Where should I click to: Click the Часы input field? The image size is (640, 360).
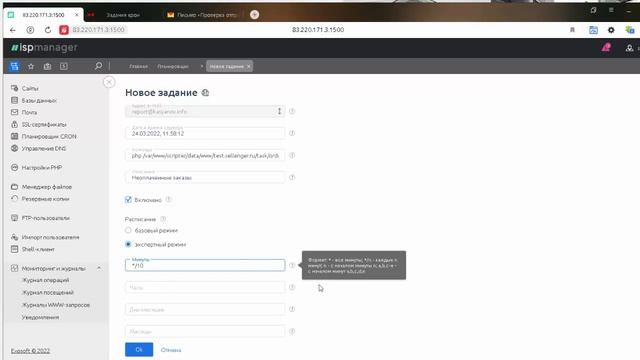[205, 287]
